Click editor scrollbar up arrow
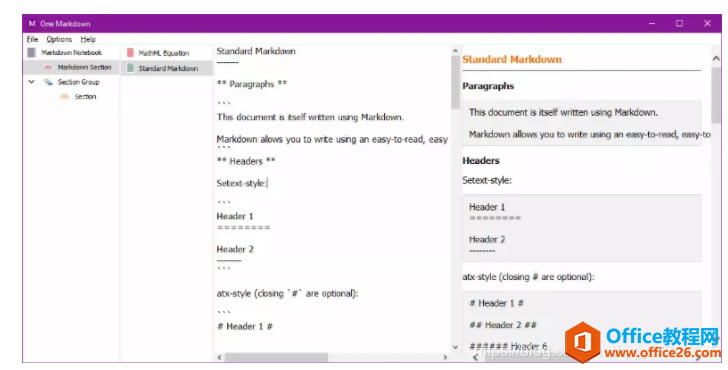728x370 pixels. tap(455, 51)
